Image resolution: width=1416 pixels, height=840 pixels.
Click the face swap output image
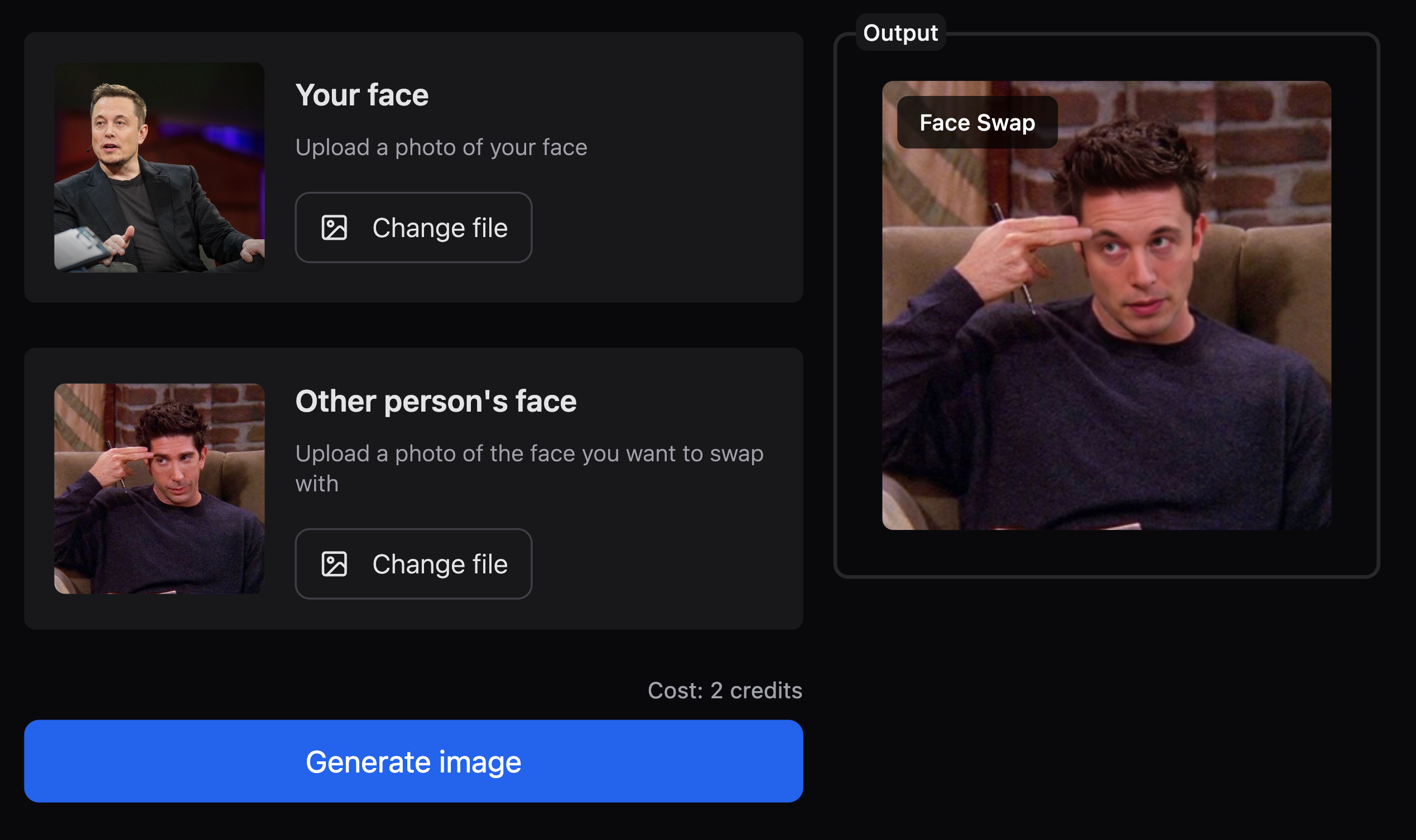tap(1106, 305)
